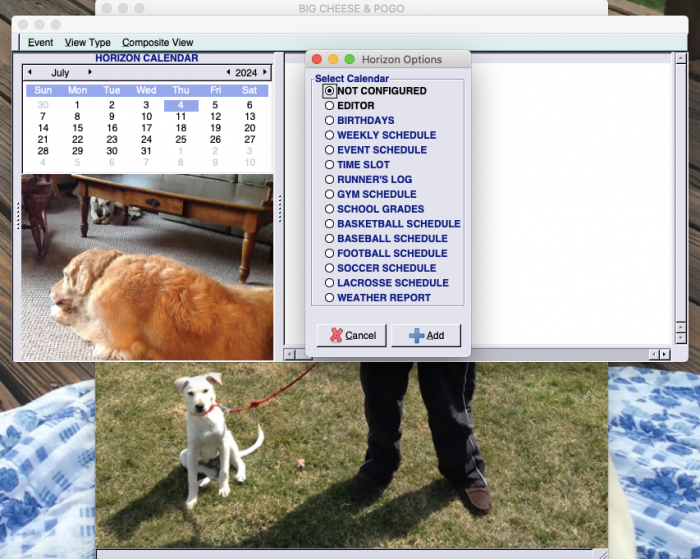Advance to next month arrow
The height and width of the screenshot is (559, 700).
[89, 73]
